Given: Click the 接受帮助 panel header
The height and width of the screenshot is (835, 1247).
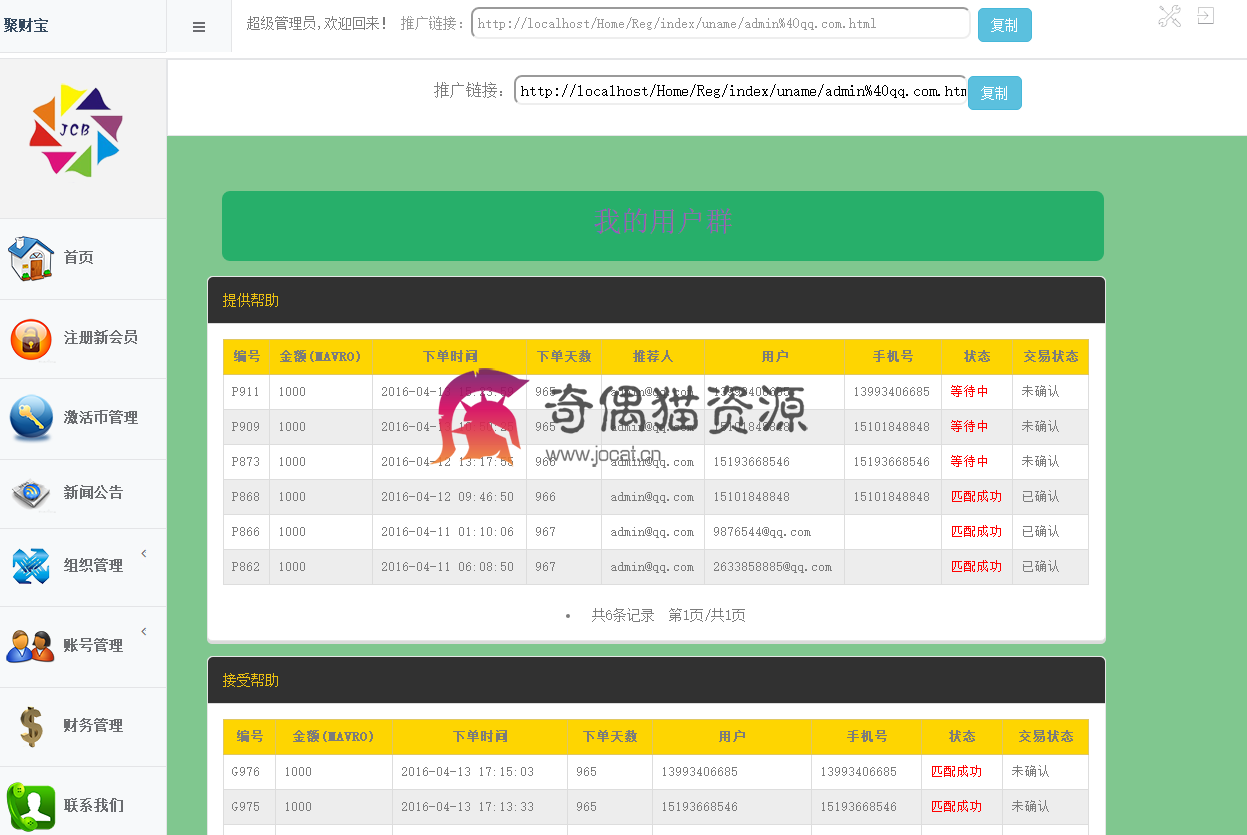Looking at the screenshot, I should (656, 680).
